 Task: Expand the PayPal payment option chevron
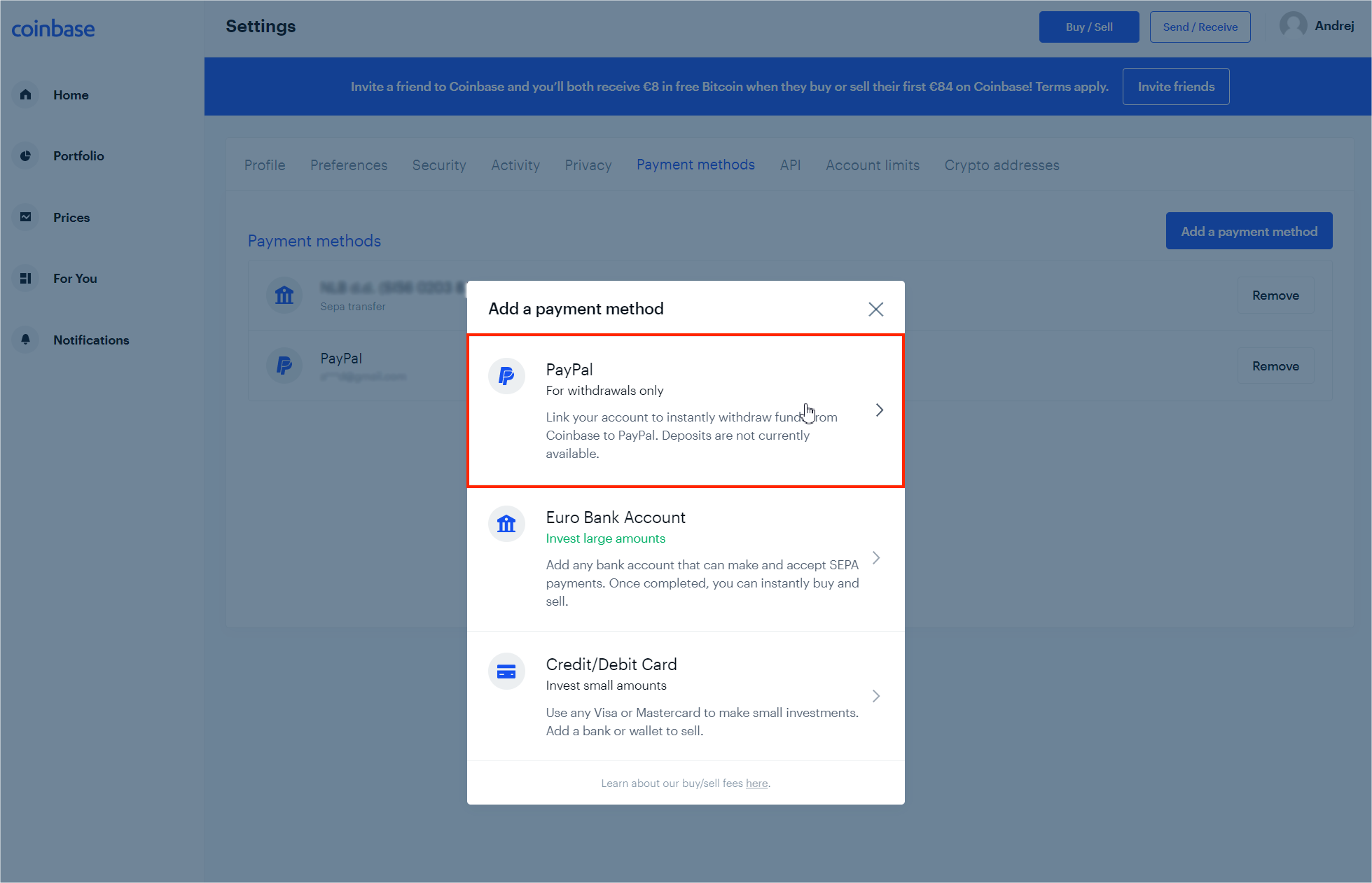[x=879, y=410]
